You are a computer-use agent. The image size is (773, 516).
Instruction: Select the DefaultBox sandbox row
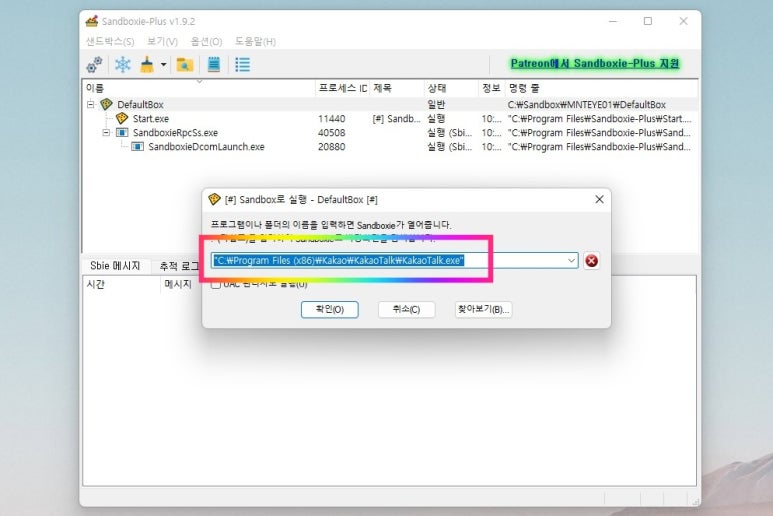(390, 104)
